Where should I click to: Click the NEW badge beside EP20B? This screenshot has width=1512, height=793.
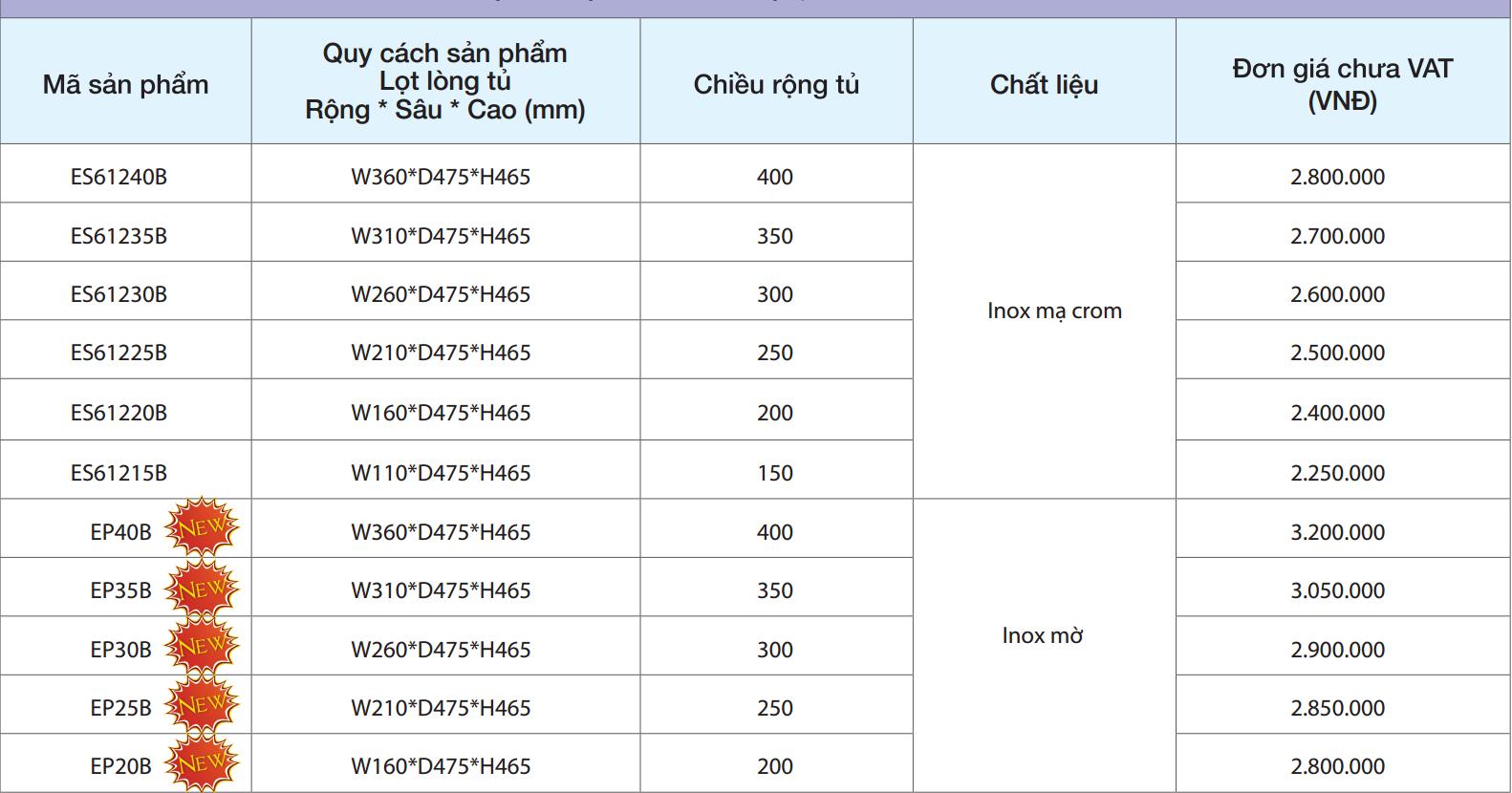[x=203, y=763]
